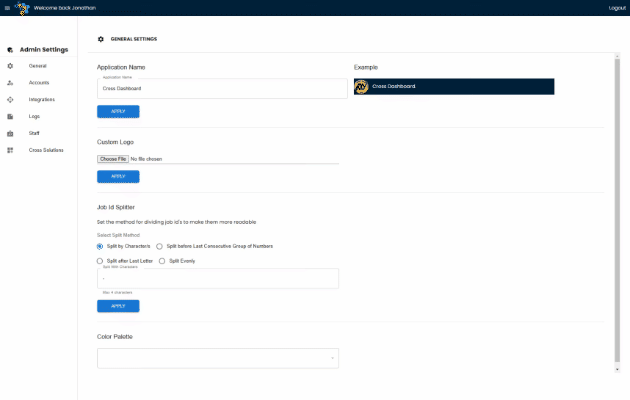Click the Accounts people icon
Viewport: 630px width, 400px height.
click(x=10, y=83)
